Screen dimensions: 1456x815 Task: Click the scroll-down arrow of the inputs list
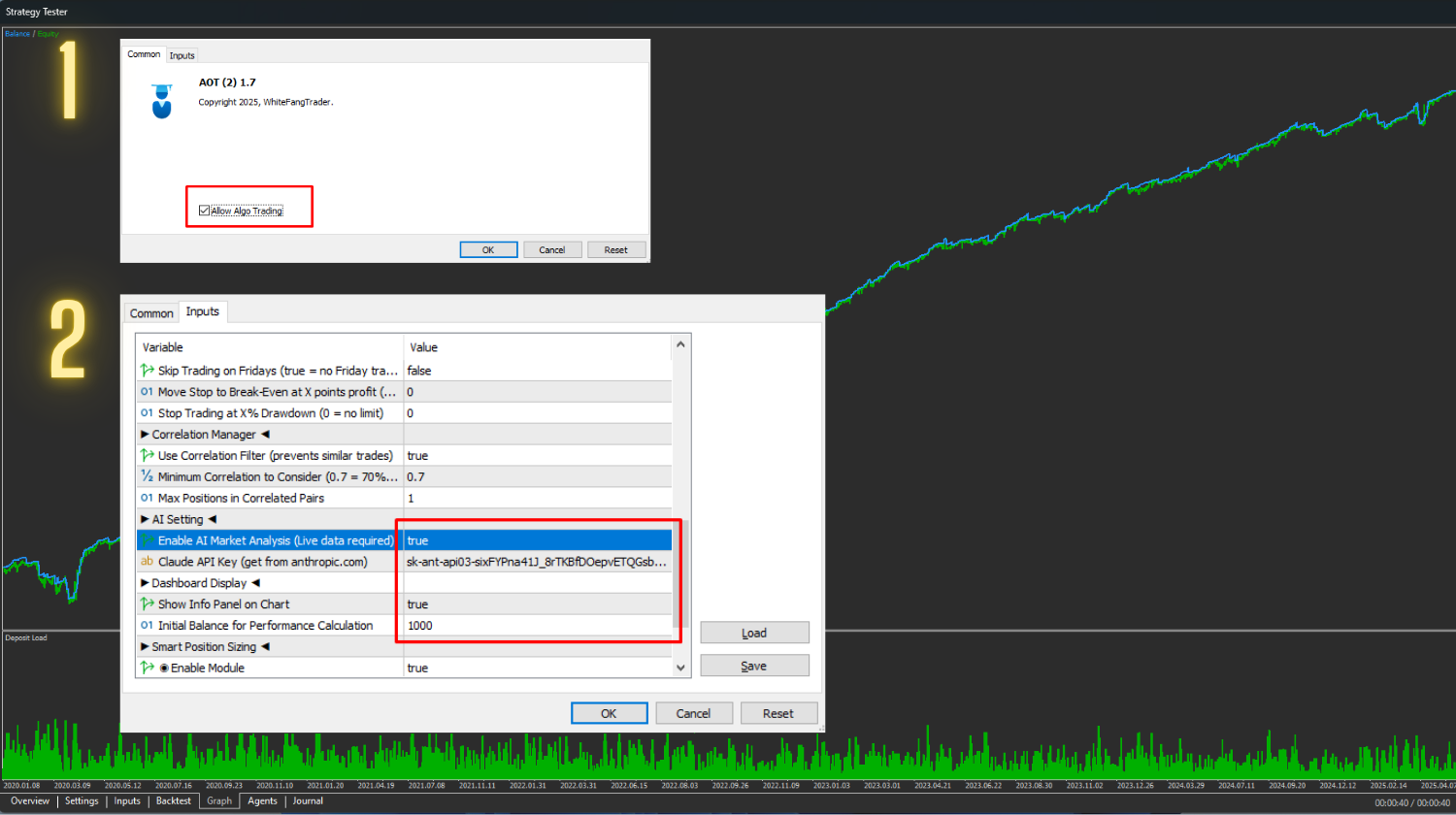(680, 668)
